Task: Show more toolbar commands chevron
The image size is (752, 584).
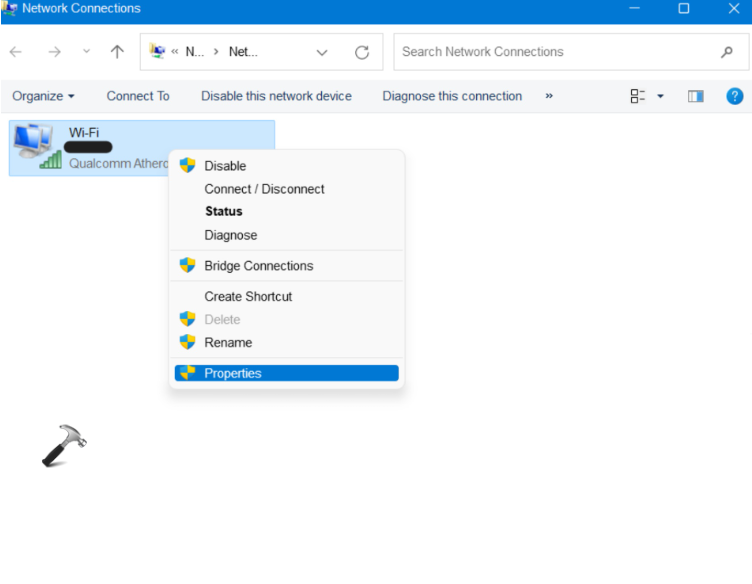Action: click(549, 96)
